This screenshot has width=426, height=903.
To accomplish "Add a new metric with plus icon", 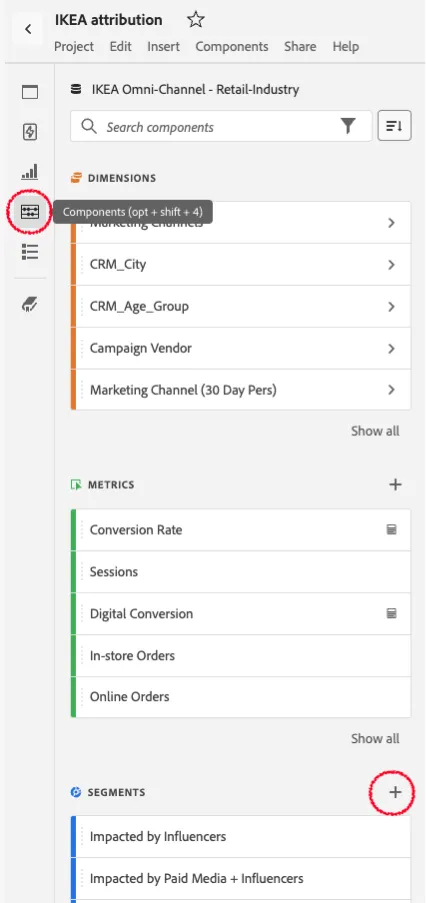I will (x=395, y=485).
